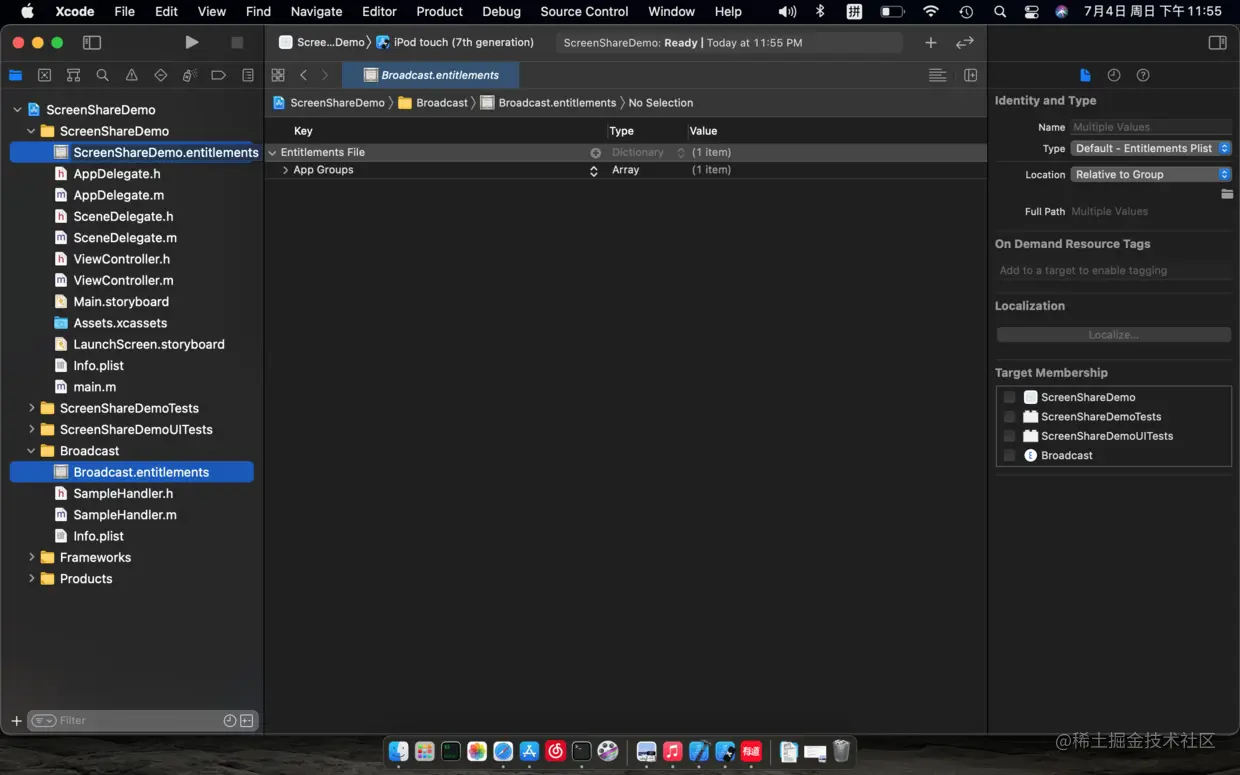The height and width of the screenshot is (775, 1240).
Task: Add an editor on the right
Action: [970, 75]
